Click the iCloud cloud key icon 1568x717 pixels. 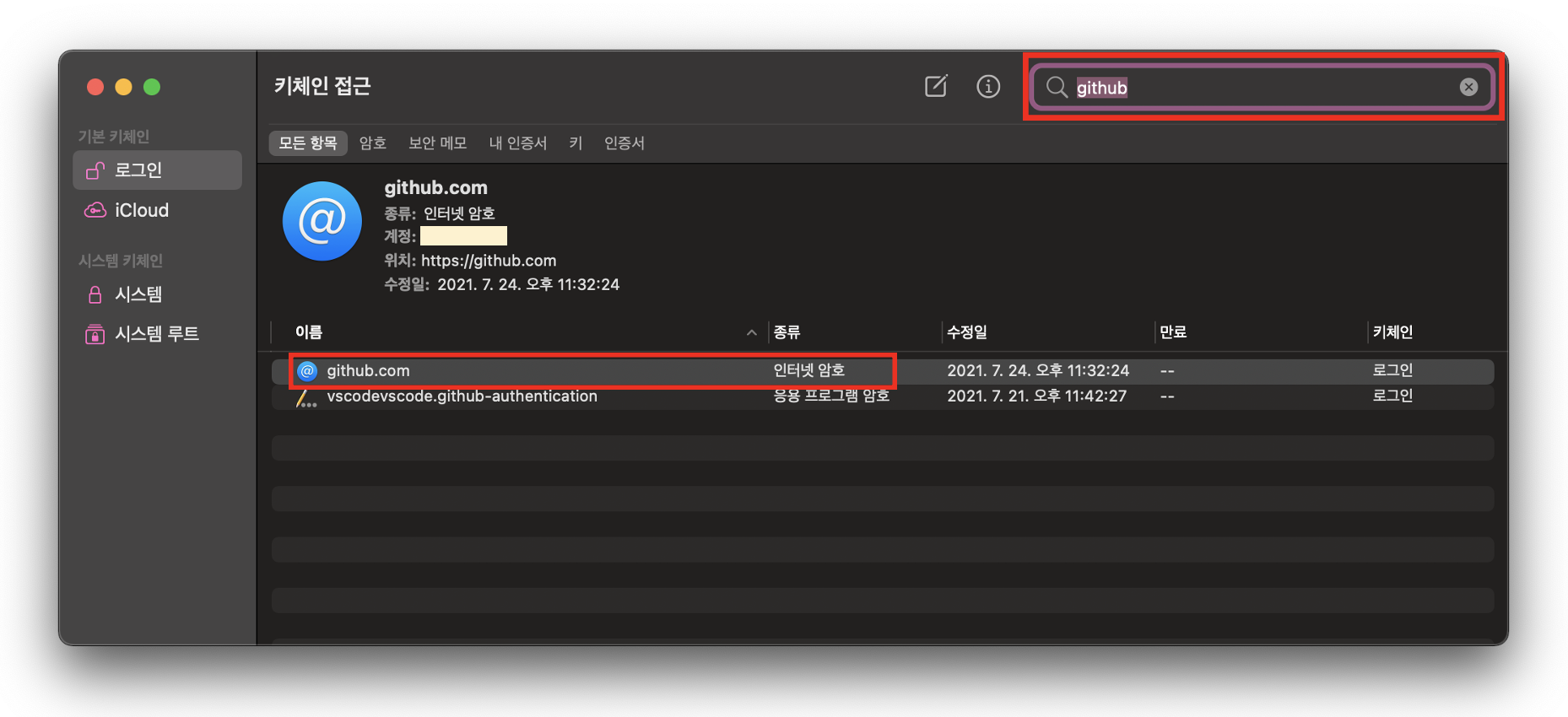95,210
